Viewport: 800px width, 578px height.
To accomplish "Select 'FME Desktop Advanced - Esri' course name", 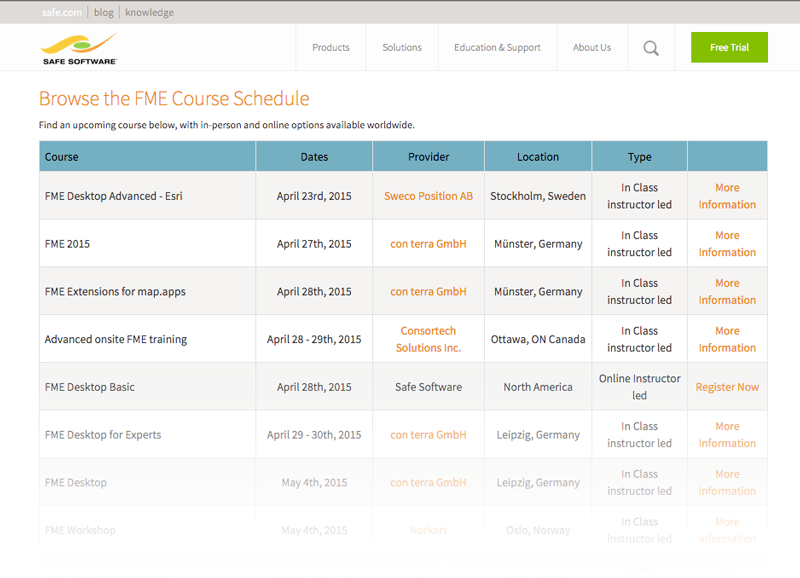I will 113,196.
